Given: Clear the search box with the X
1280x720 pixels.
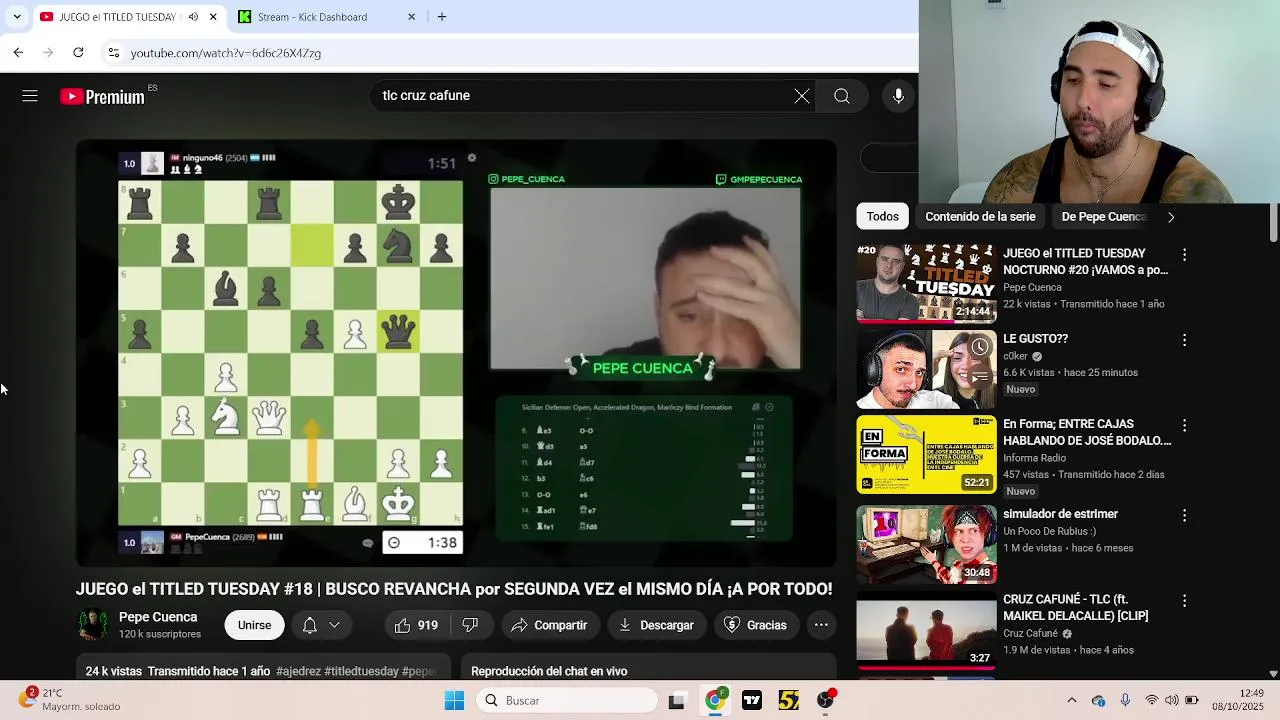Looking at the screenshot, I should [x=802, y=96].
